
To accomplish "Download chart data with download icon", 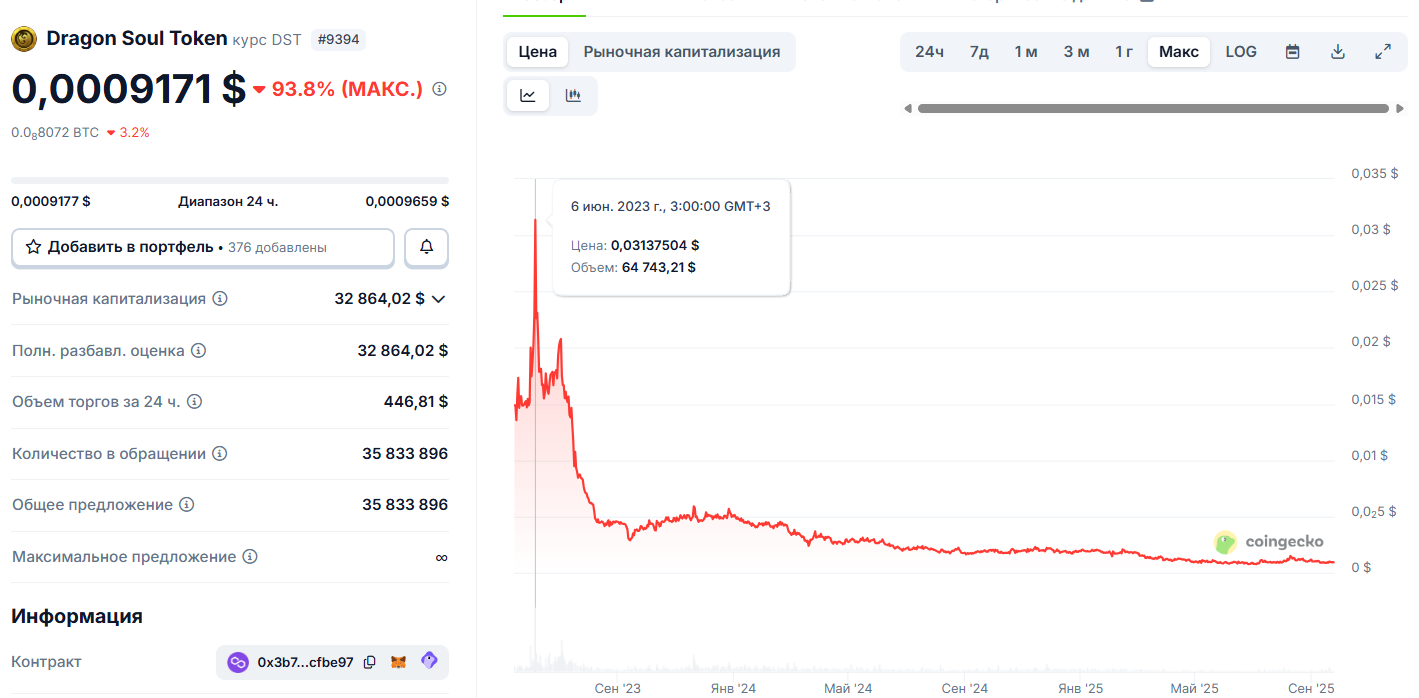I will (x=1338, y=52).
